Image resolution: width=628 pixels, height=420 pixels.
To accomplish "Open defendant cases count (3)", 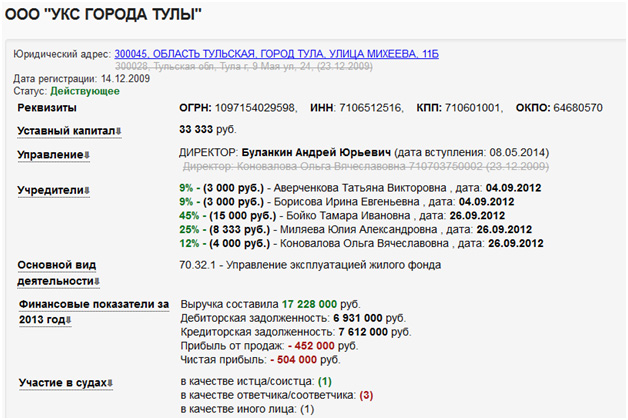I will click(366, 396).
